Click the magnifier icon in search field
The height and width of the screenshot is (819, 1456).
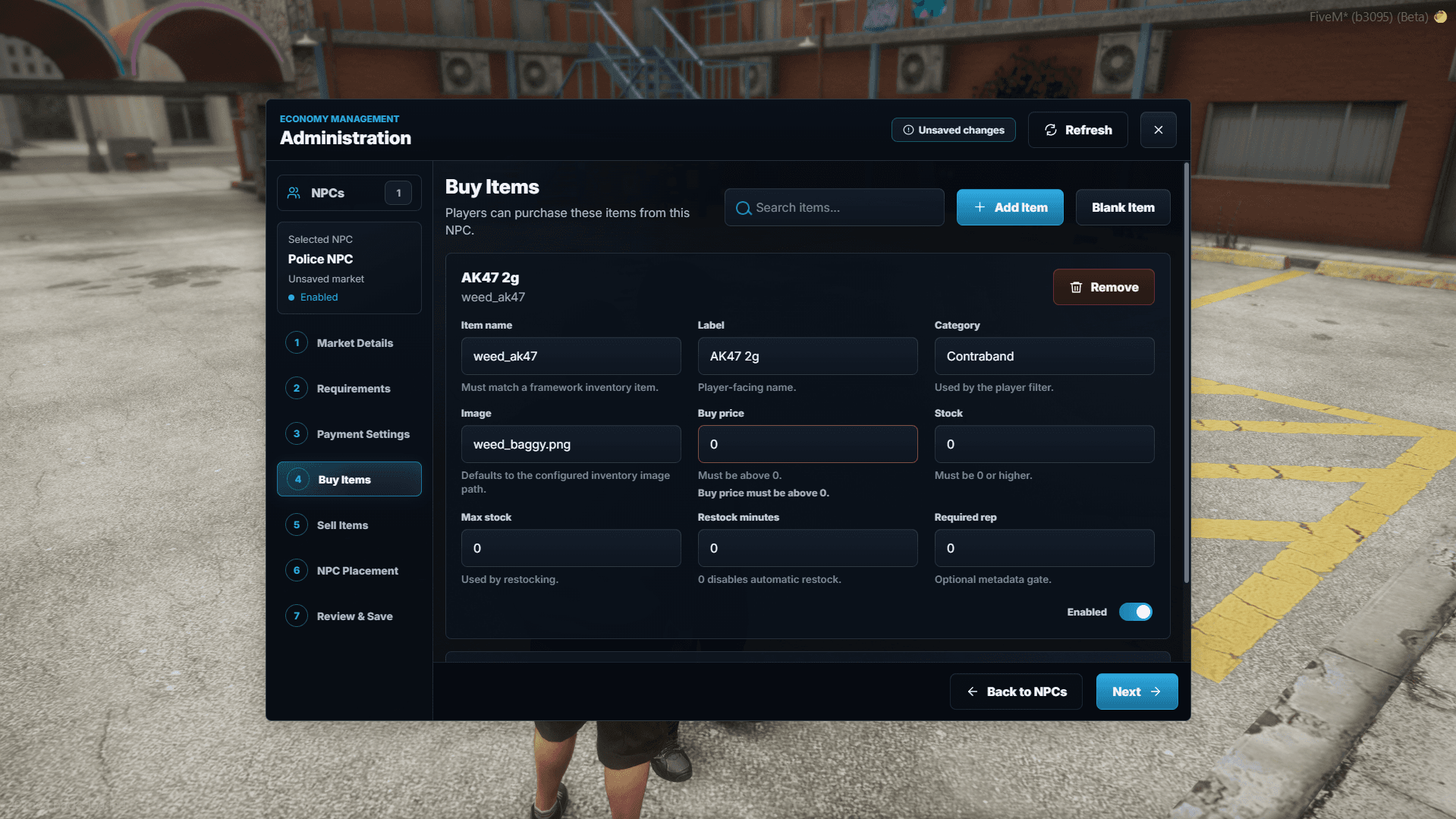click(744, 208)
